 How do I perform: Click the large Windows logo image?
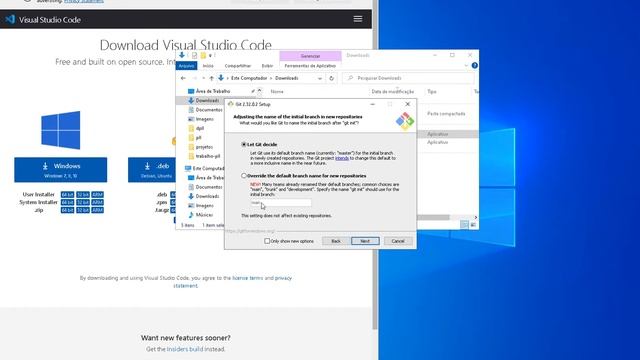(x=61, y=130)
